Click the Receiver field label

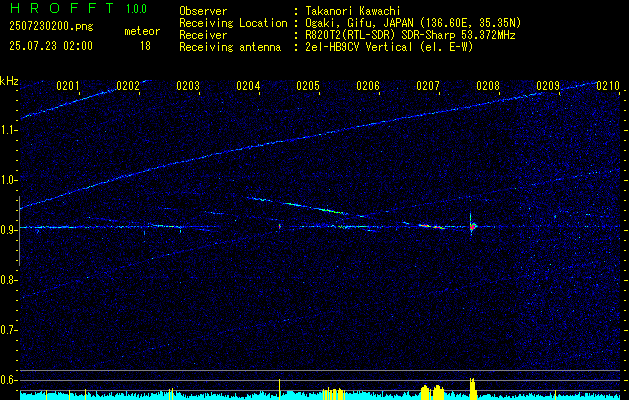[203, 35]
